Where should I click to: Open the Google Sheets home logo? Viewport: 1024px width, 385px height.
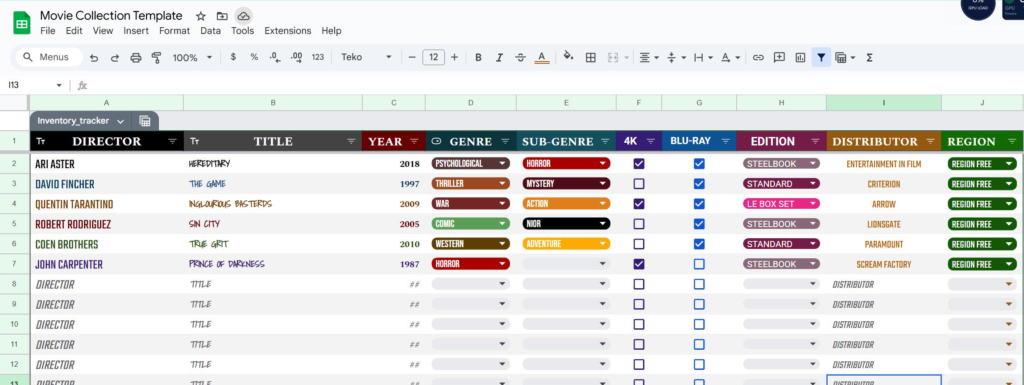[22, 23]
